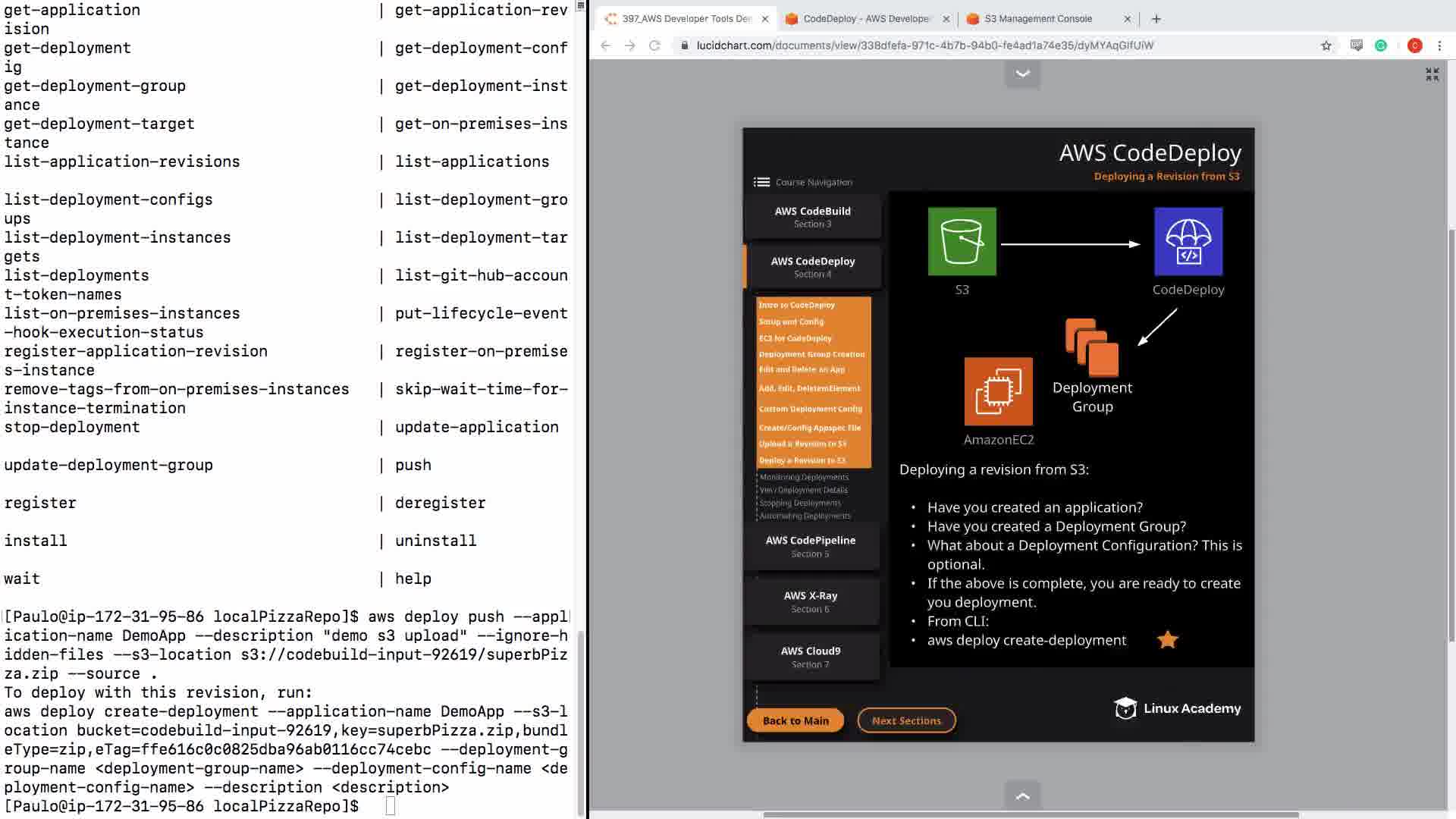The height and width of the screenshot is (819, 1456).
Task: Click the horizontal scrollbar at page bottom
Action: click(x=1030, y=815)
